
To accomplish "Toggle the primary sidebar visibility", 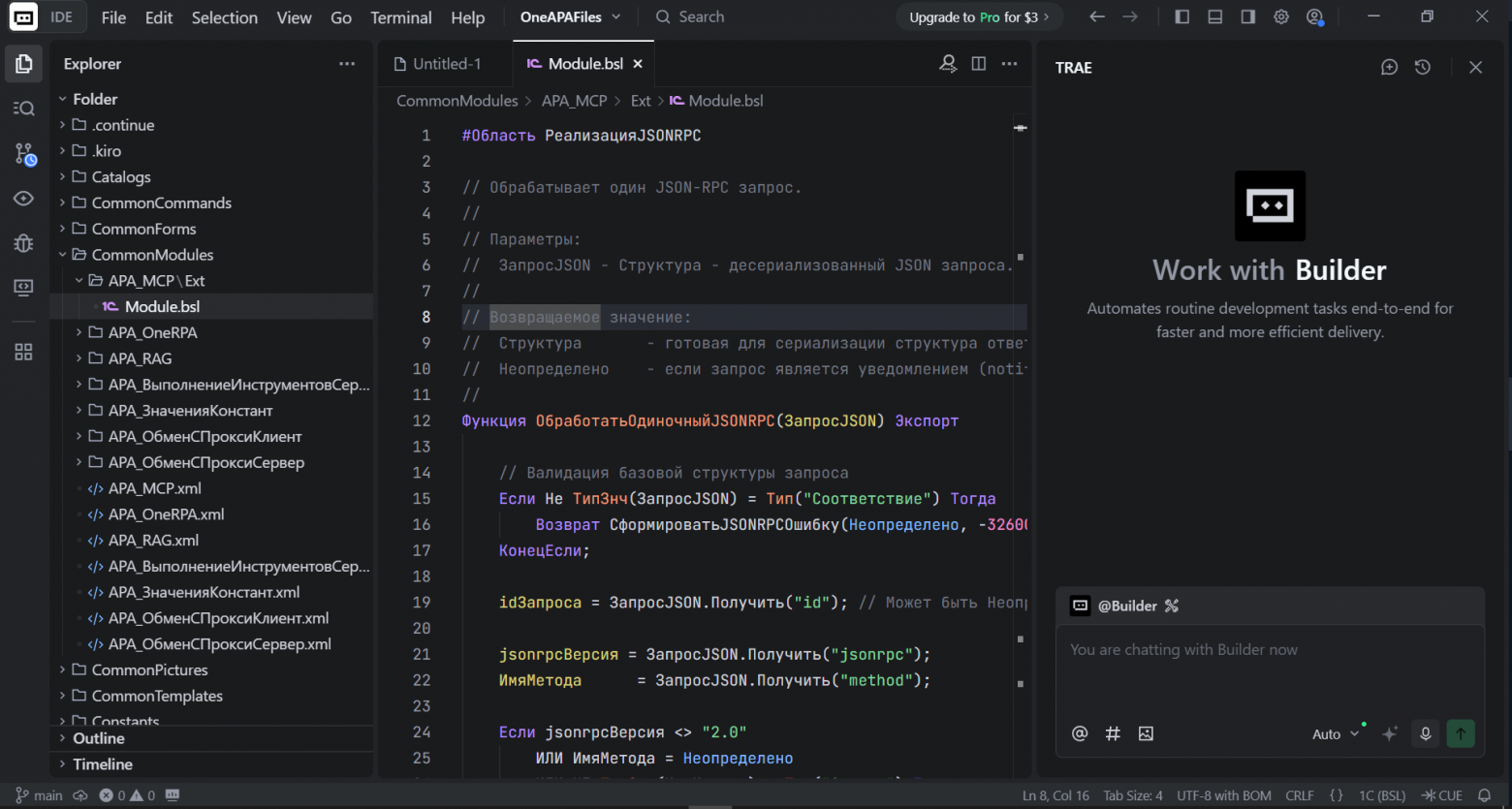I will click(1181, 16).
